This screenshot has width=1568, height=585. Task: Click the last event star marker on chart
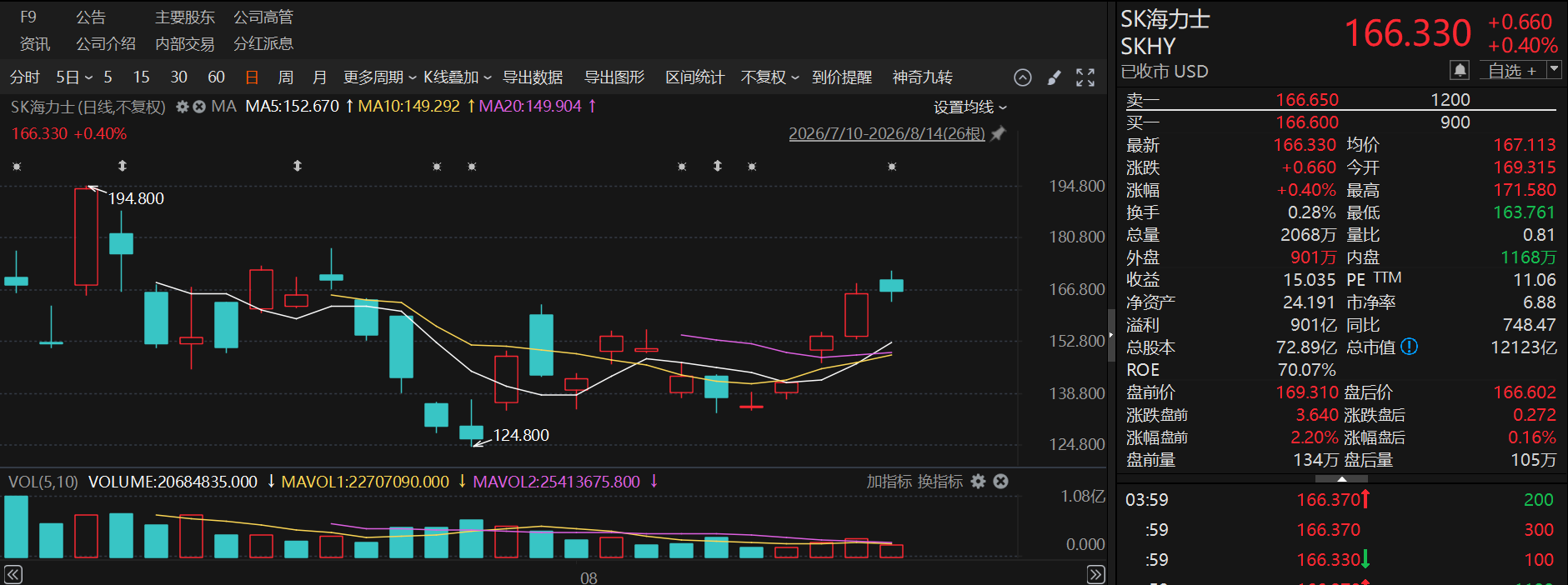click(892, 167)
